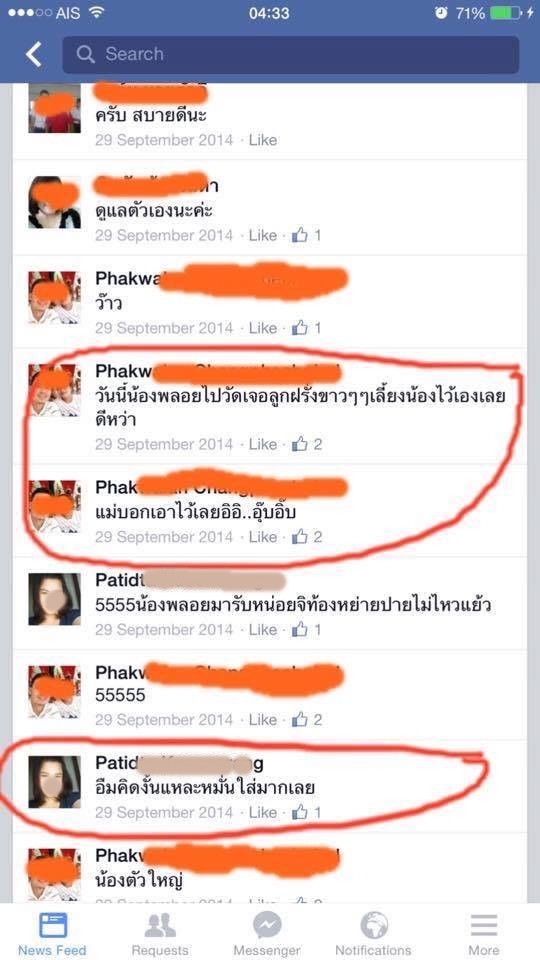The image size is (540, 960).
Task: Open profile picture beside 'ดูแลตัวเองนะค่ะ' comment
Action: [54, 203]
